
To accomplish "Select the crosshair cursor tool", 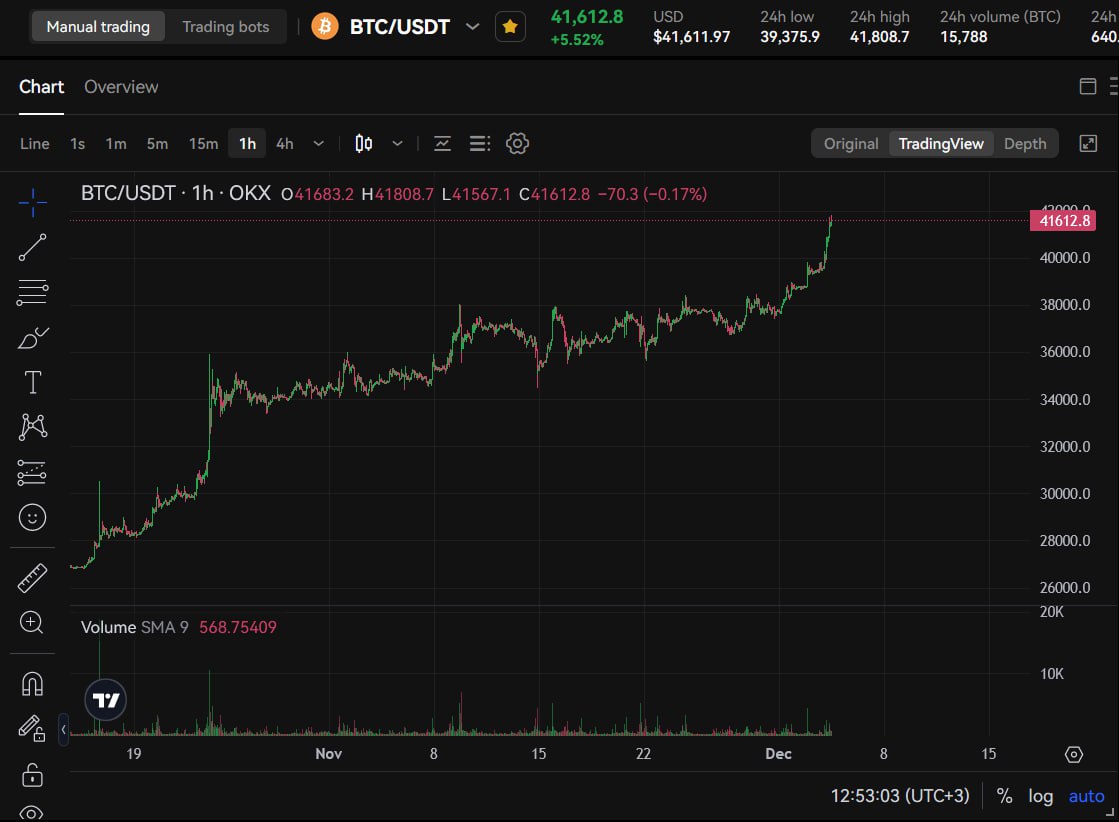I will pos(32,203).
